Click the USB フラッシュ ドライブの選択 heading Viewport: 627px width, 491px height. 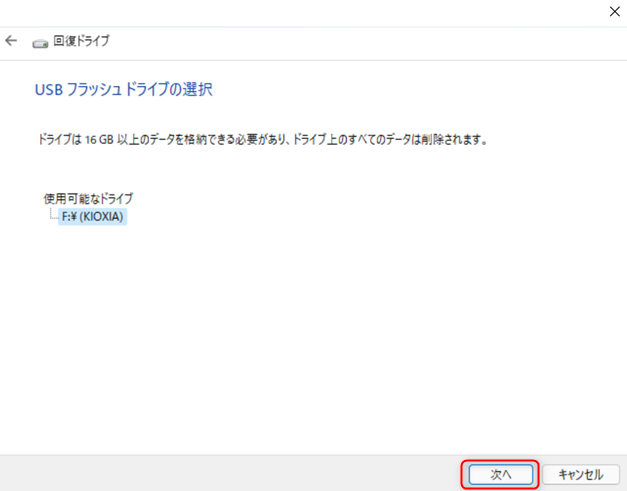[124, 90]
